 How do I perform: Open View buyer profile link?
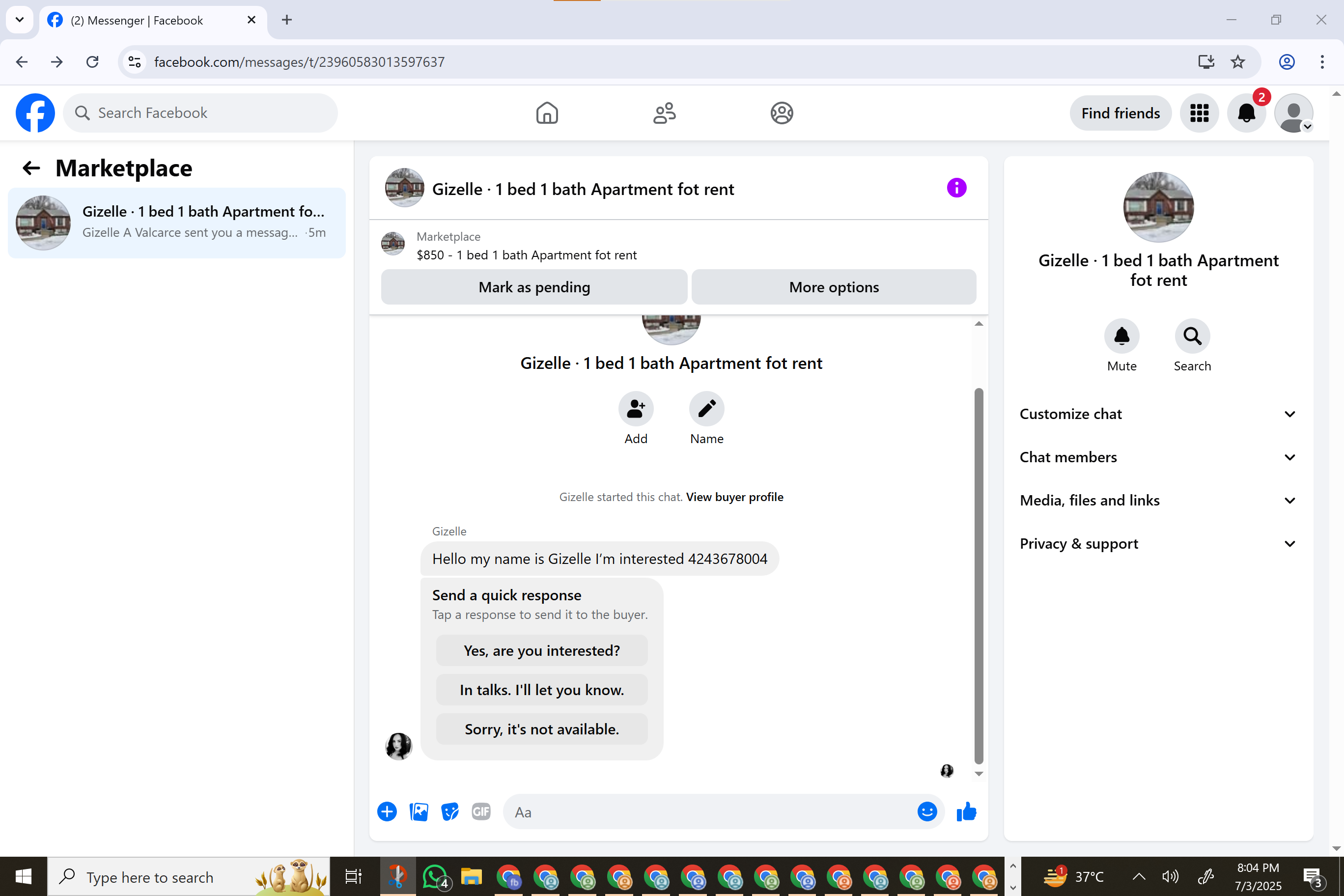point(734,497)
